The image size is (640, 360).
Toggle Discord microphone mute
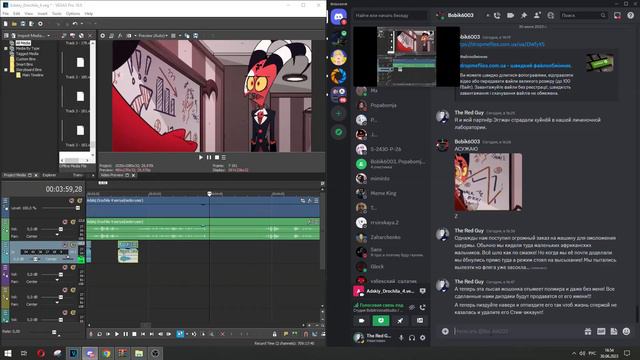click(x=401, y=338)
